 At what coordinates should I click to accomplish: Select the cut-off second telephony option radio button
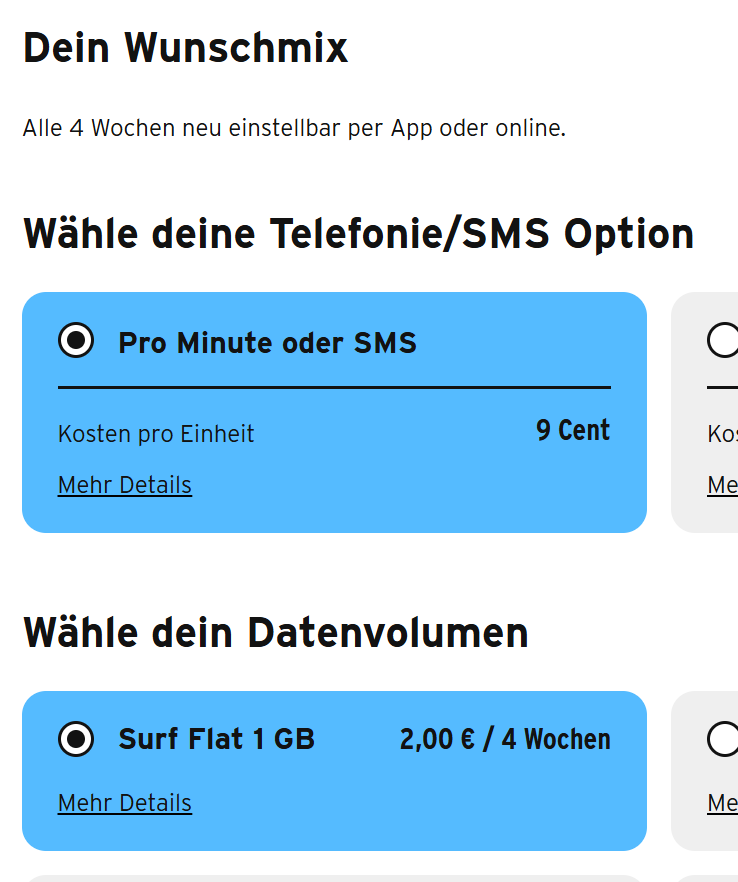[x=723, y=341]
